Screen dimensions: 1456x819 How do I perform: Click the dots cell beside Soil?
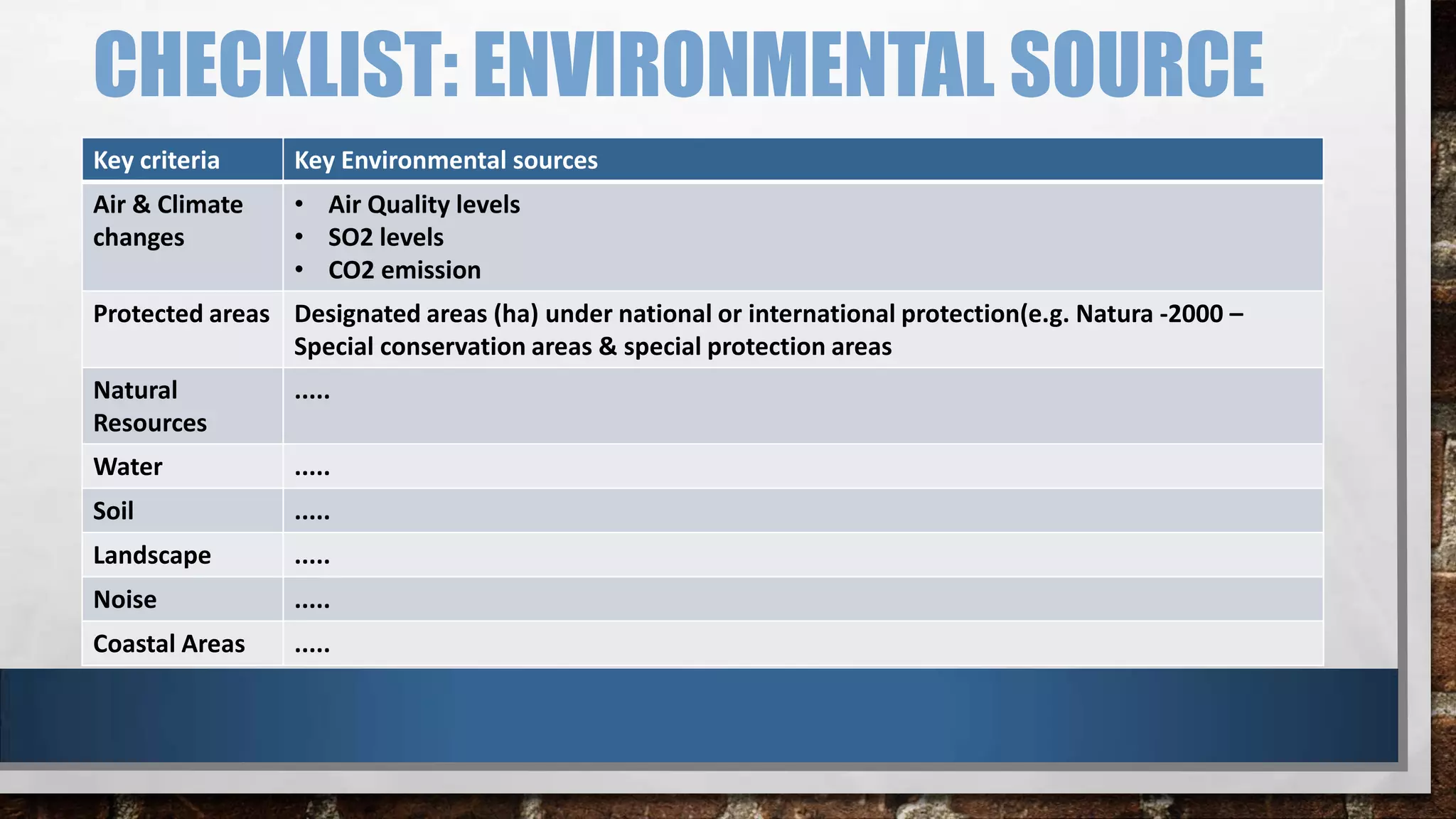point(803,510)
